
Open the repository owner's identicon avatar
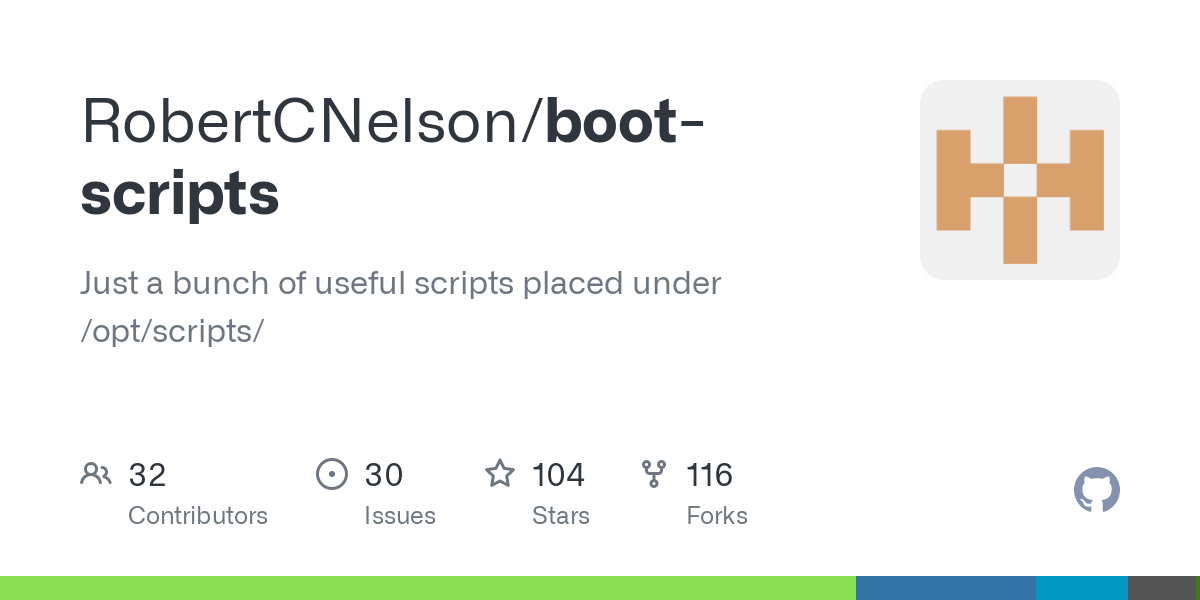pos(1020,180)
